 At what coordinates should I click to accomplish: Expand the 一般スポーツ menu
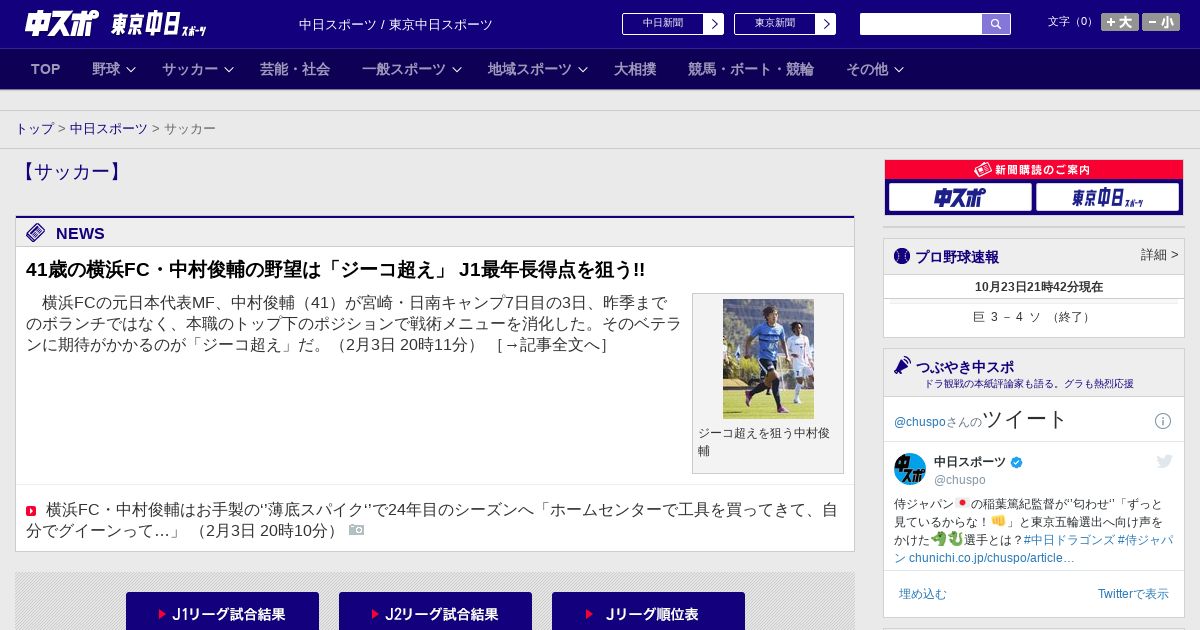point(412,69)
